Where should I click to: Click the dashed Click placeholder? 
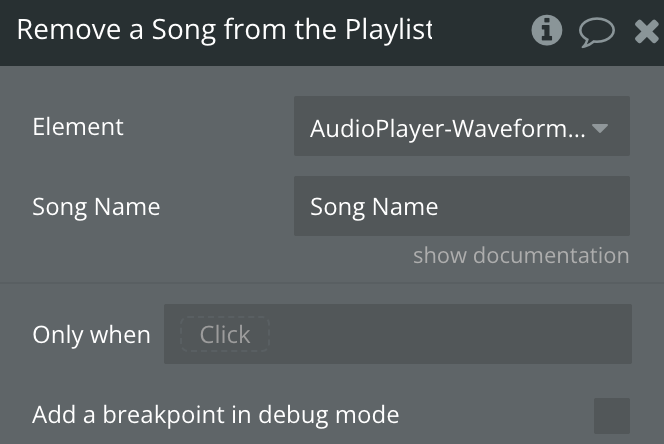pos(225,335)
